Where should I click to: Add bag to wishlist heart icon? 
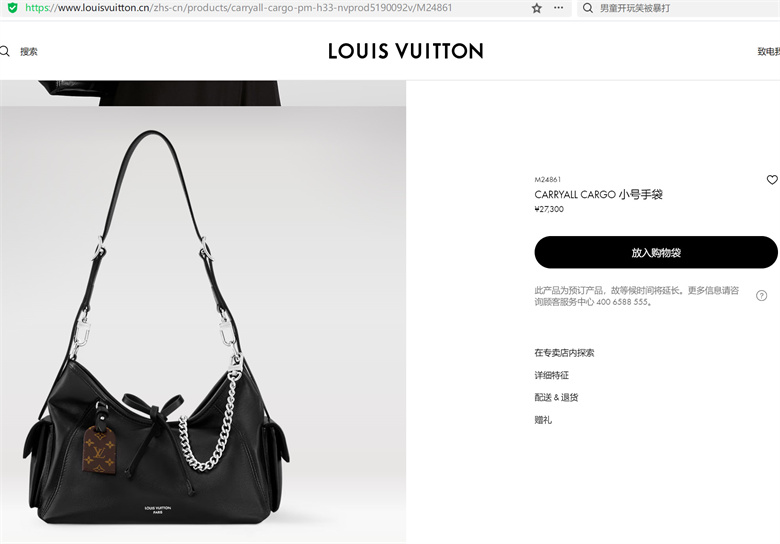772,180
